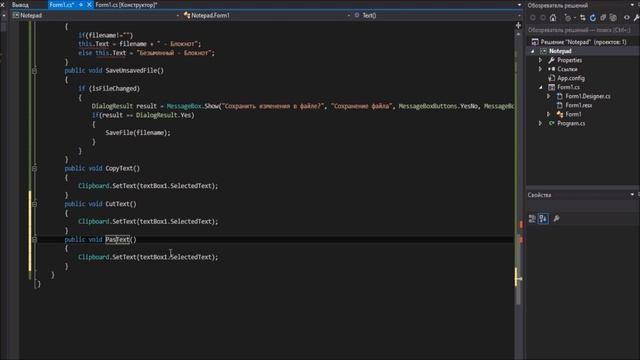This screenshot has width=640, height=360.
Task: Expand the Program.cs node
Action: tap(541, 123)
